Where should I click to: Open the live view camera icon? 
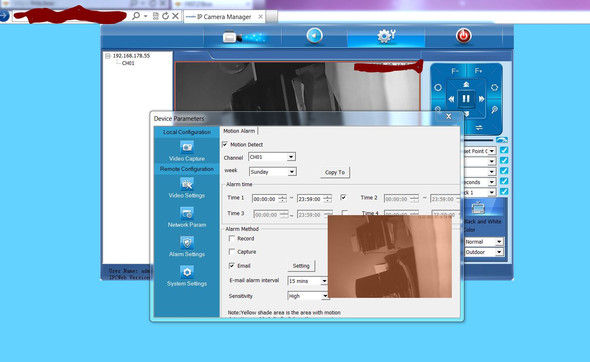pyautogui.click(x=244, y=37)
